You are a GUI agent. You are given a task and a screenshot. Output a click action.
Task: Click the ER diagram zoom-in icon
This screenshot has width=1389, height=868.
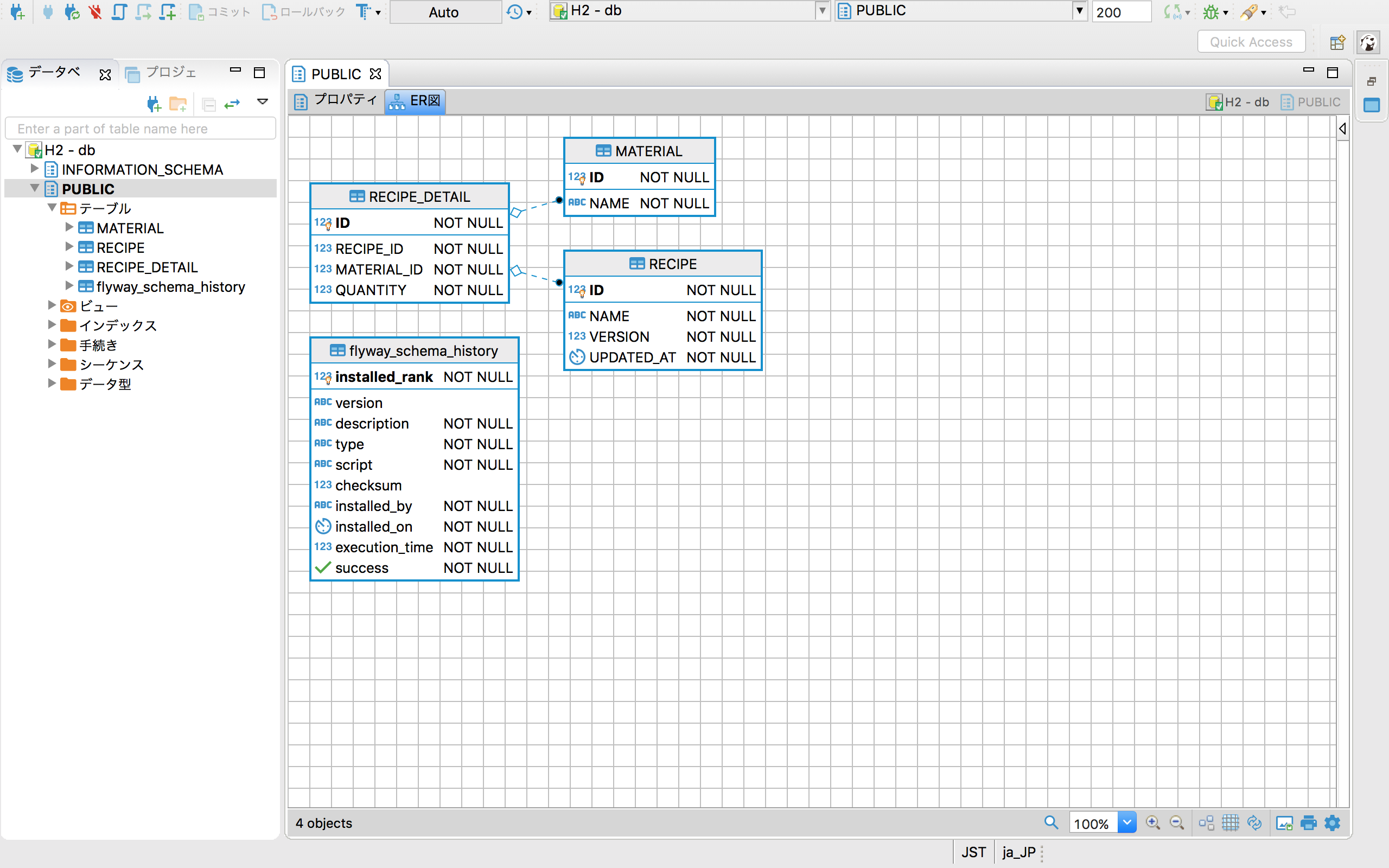[1152, 822]
